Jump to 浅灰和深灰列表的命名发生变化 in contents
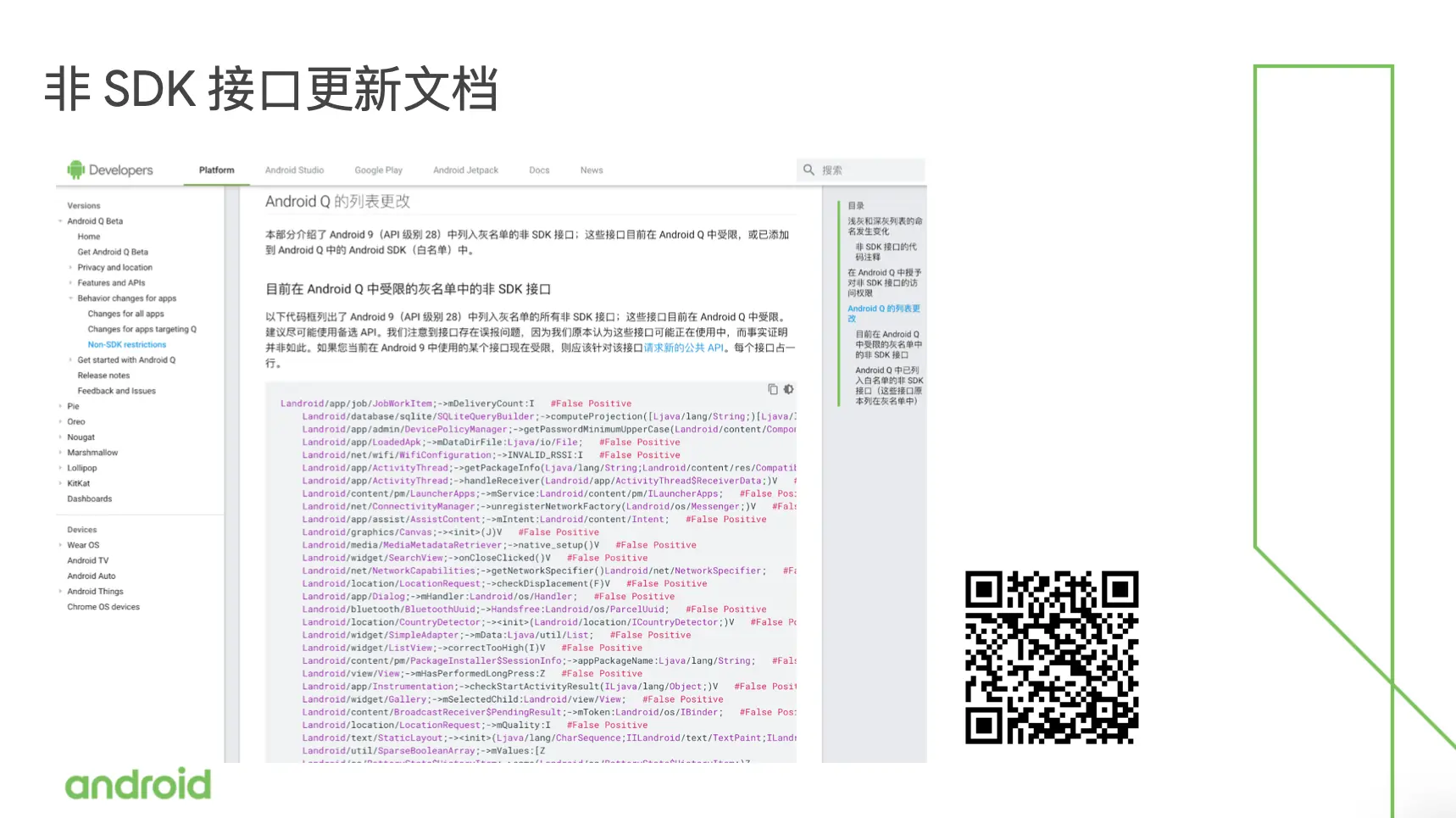The image size is (1456, 818). click(x=885, y=225)
